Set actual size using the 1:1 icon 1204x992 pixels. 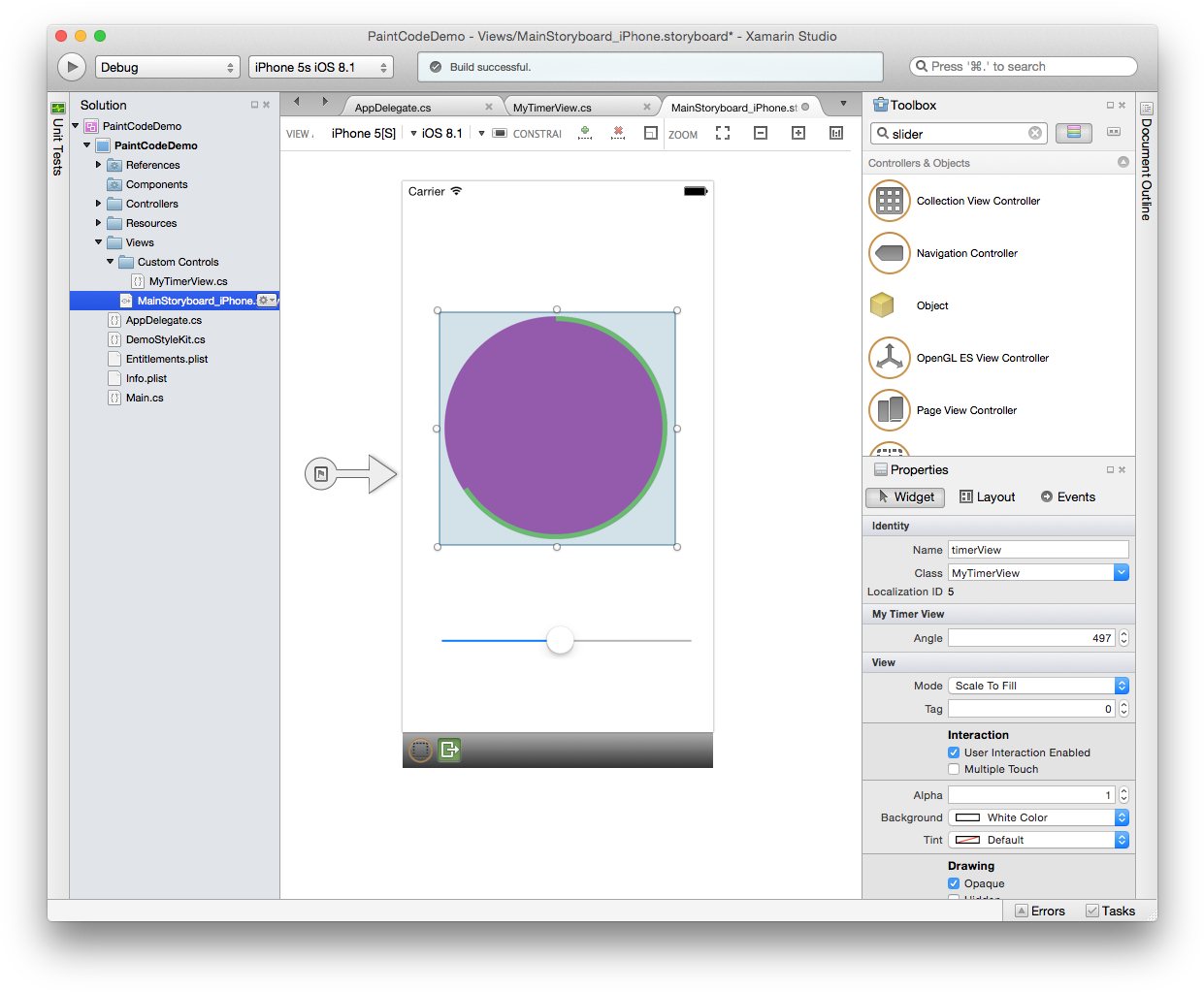836,134
